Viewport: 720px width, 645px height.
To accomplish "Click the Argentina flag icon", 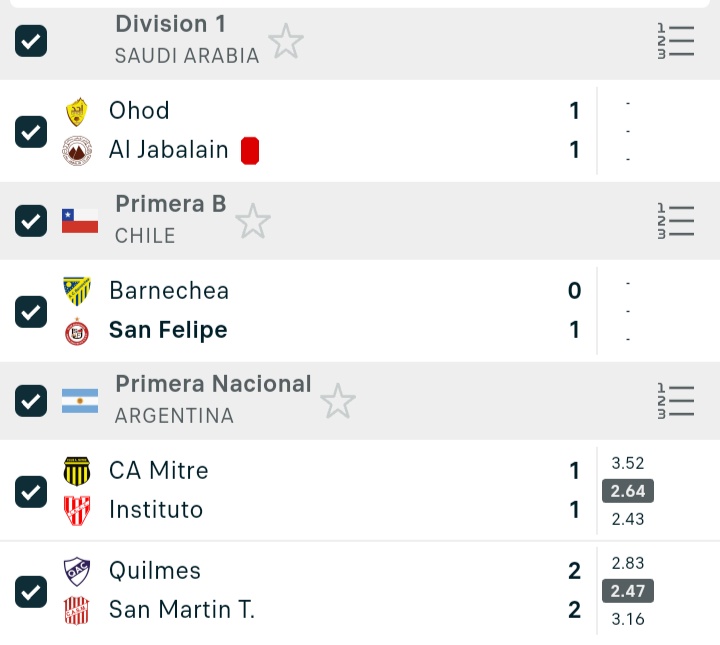I will click(x=80, y=401).
